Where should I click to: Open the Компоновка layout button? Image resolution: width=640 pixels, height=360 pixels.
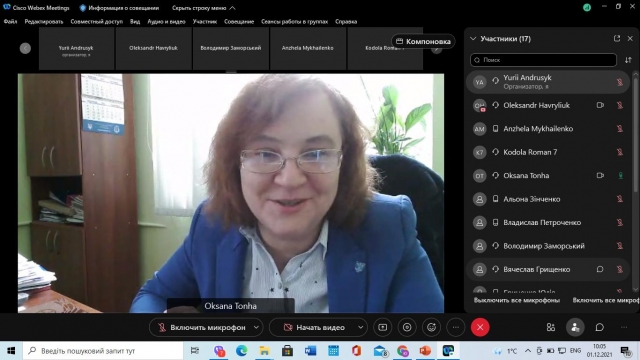(423, 41)
